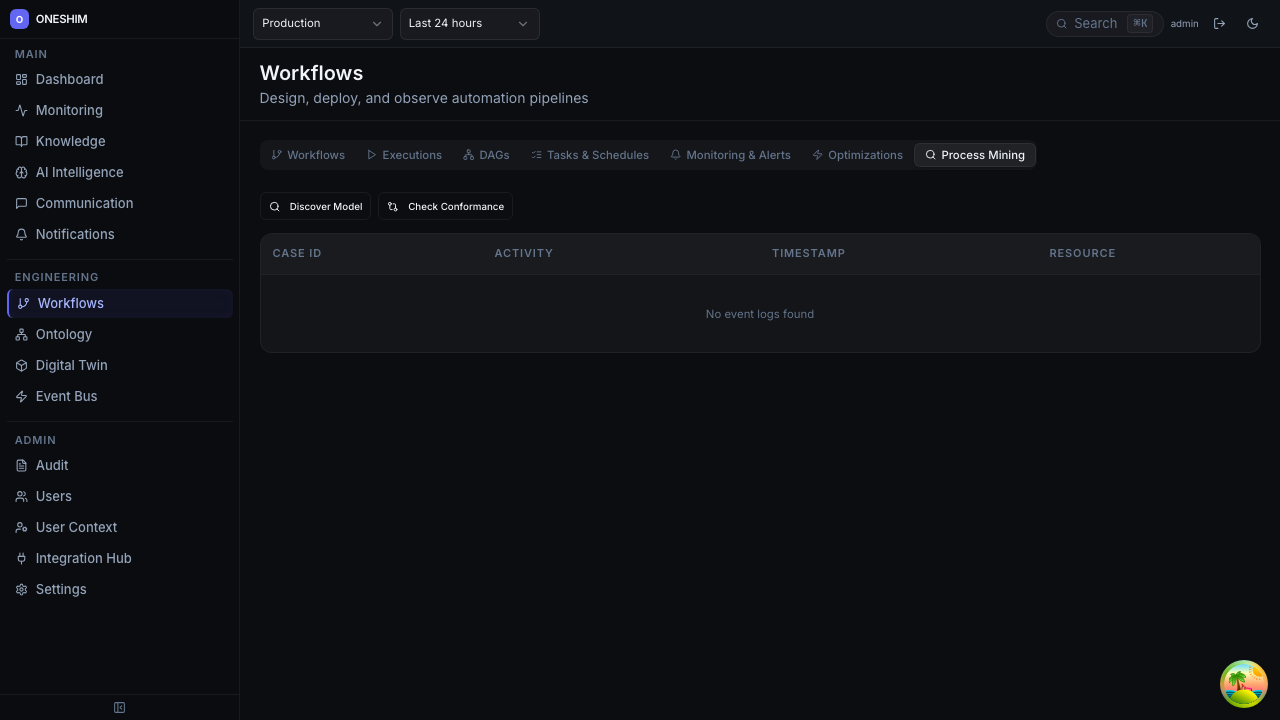Click the sign out icon near admin

1220,23
